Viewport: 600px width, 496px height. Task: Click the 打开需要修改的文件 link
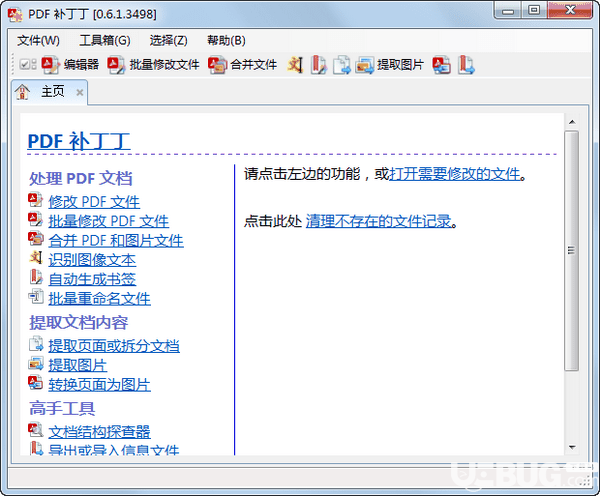[x=455, y=174]
